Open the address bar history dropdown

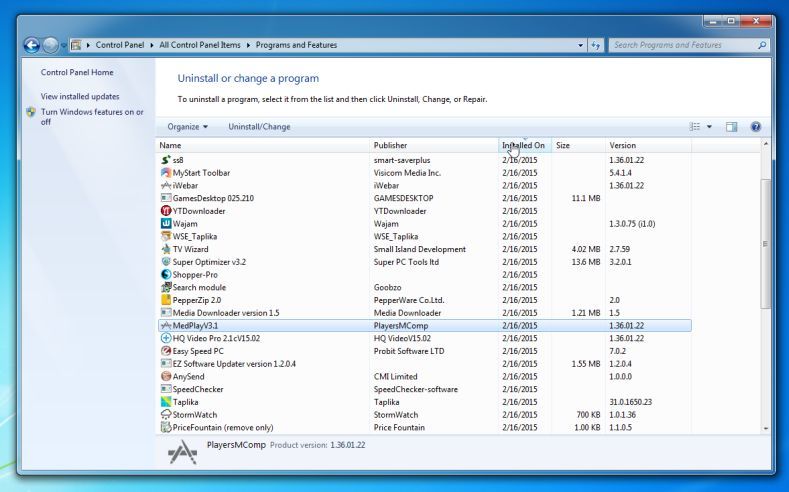point(581,45)
